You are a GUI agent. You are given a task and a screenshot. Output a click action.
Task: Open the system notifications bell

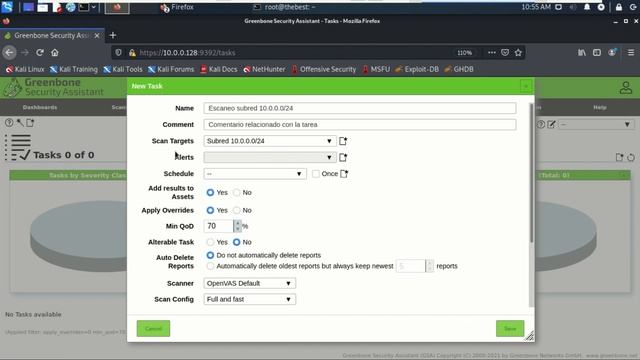[x=587, y=7]
